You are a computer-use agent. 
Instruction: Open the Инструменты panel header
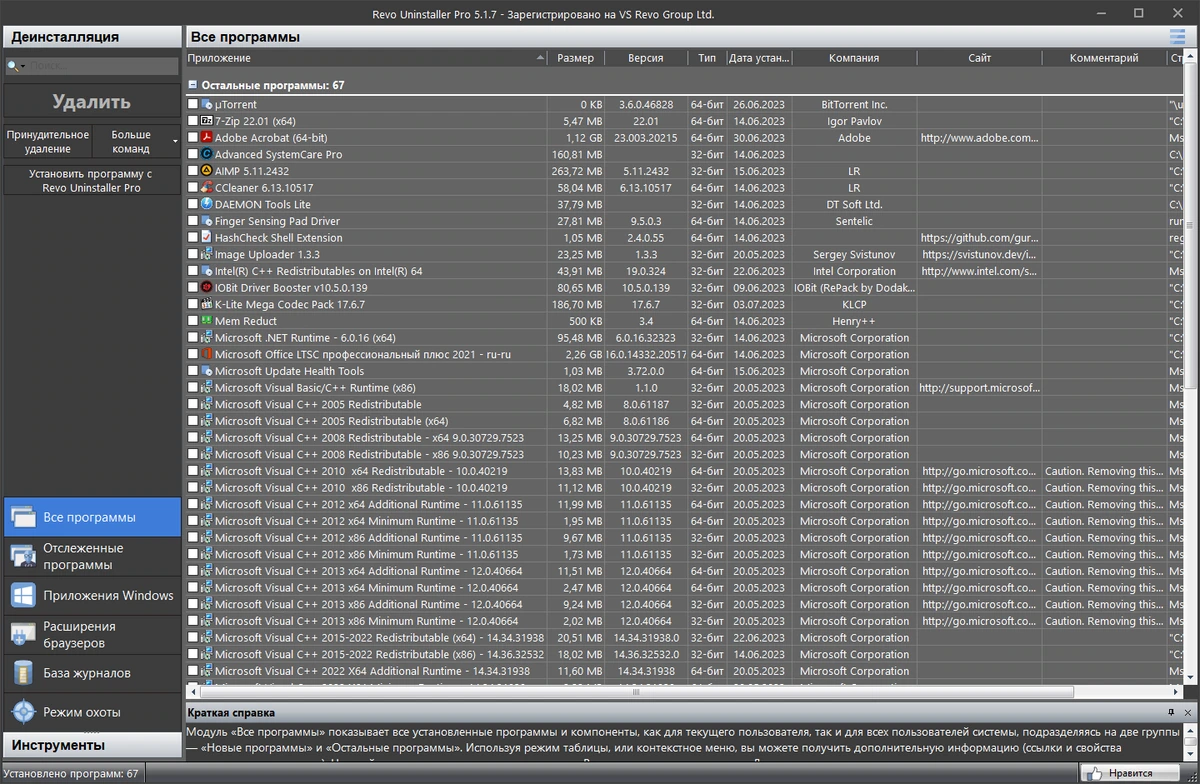[91, 745]
